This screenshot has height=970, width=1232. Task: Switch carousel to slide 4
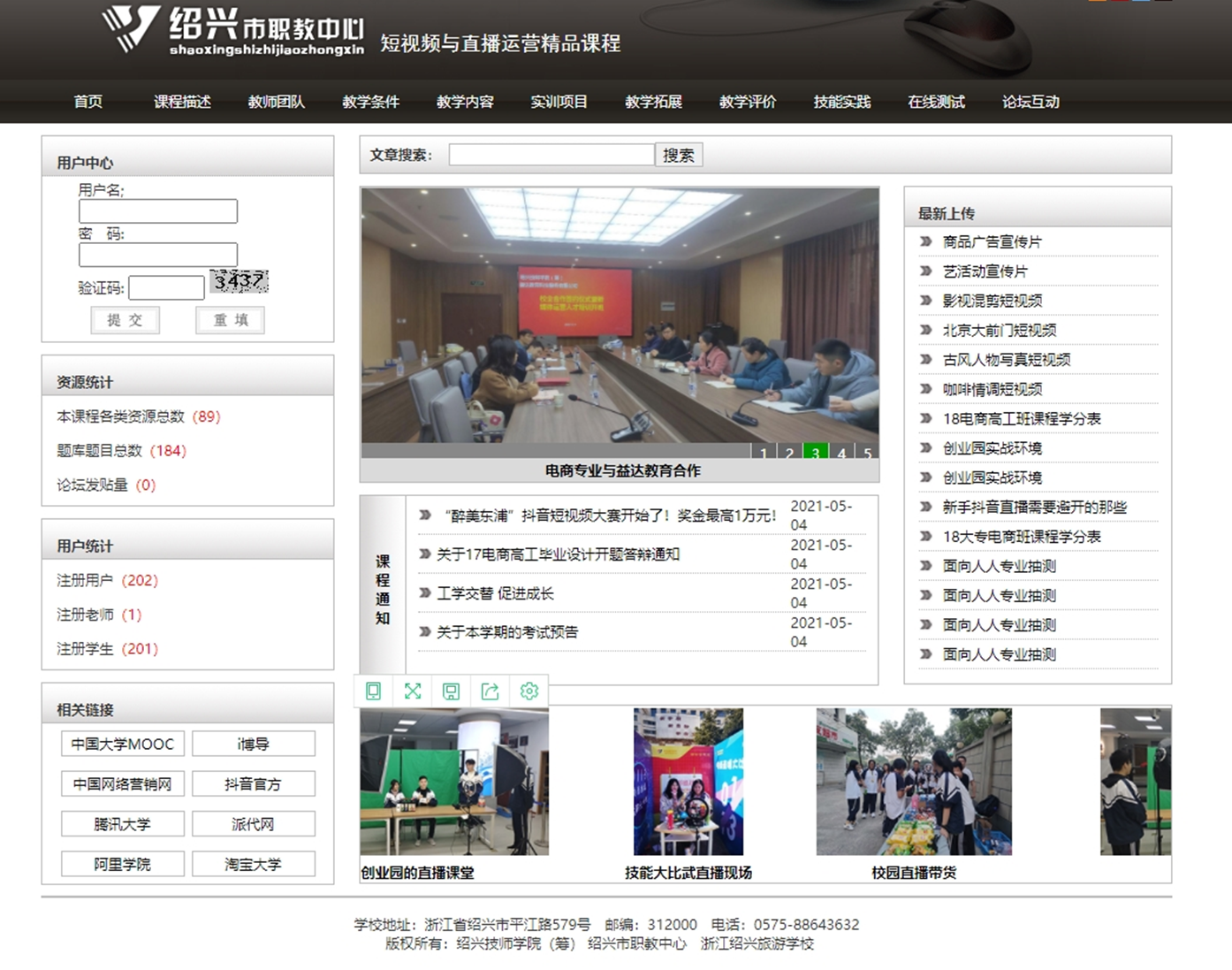(x=841, y=453)
